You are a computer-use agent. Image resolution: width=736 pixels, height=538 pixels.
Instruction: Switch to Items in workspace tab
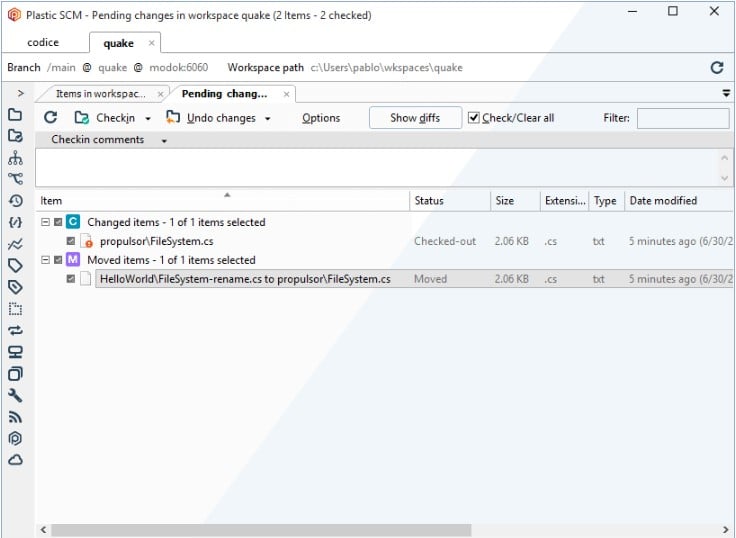[101, 94]
